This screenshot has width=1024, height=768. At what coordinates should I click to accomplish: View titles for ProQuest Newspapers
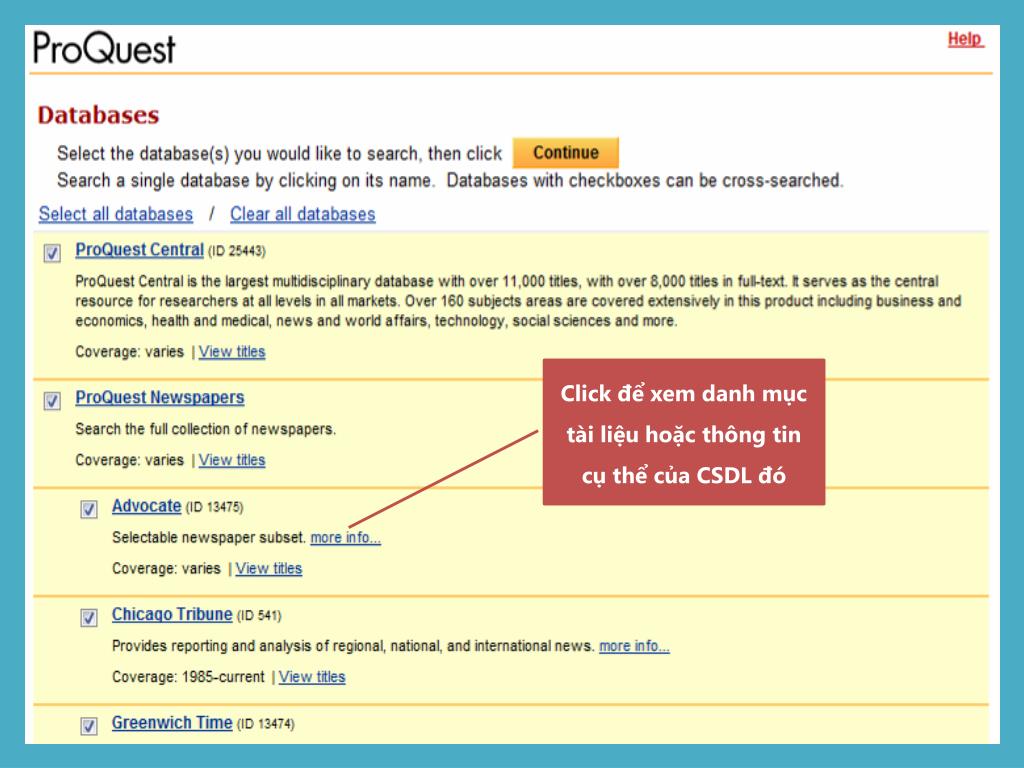(232, 460)
